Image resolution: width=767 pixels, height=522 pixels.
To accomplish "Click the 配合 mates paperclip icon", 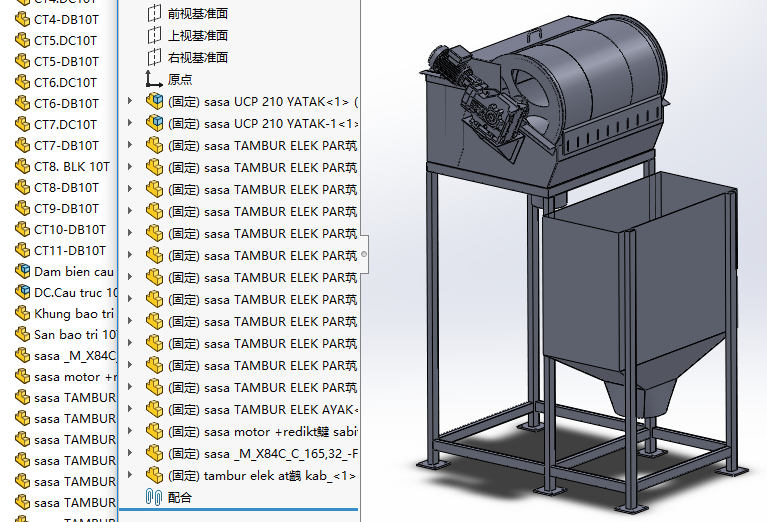I will pyautogui.click(x=154, y=498).
